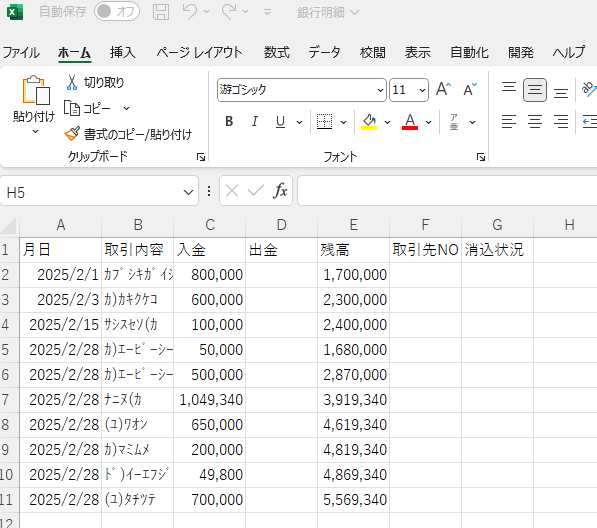Open the ページ レイアウト tab
The height and width of the screenshot is (528, 597).
click(x=200, y=52)
